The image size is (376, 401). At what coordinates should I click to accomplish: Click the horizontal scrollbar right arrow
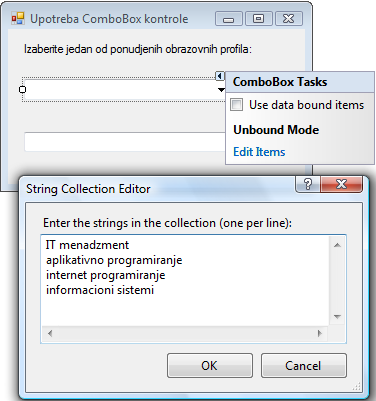[320, 333]
